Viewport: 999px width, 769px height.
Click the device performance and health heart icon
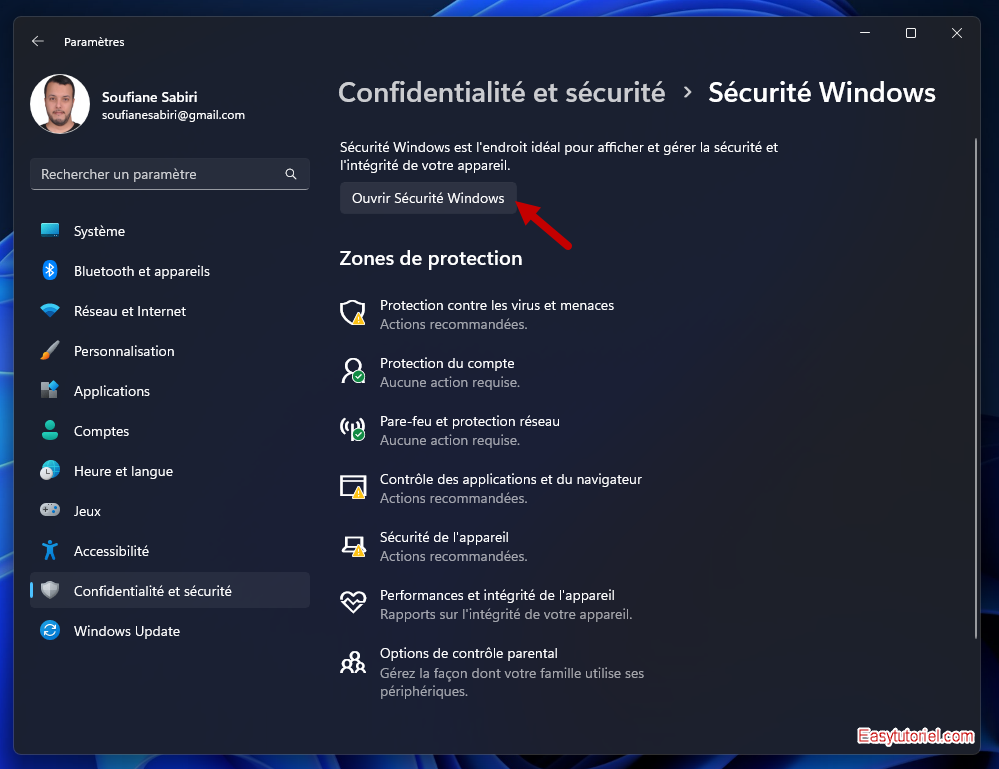coord(352,603)
